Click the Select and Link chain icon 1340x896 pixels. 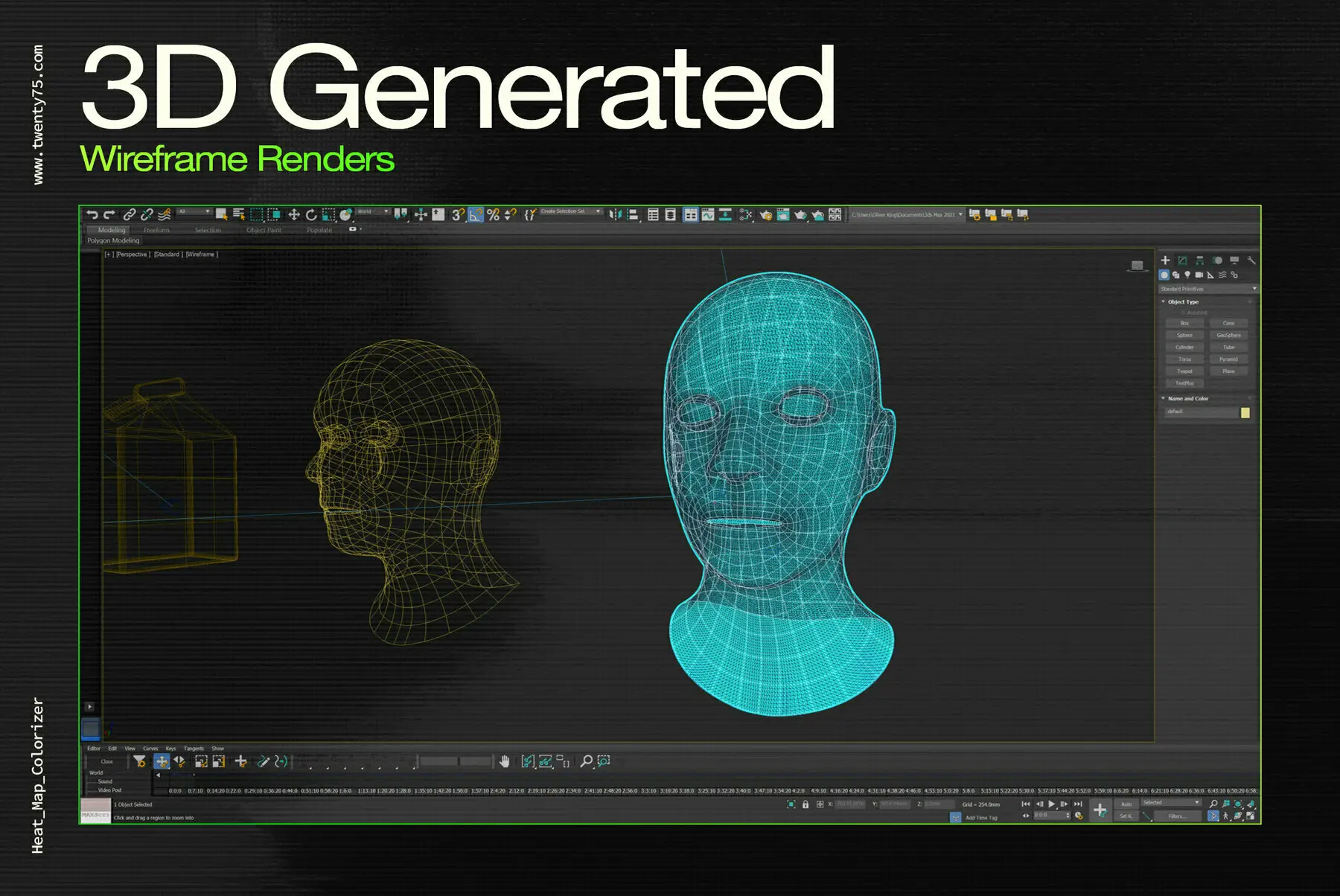point(130,215)
